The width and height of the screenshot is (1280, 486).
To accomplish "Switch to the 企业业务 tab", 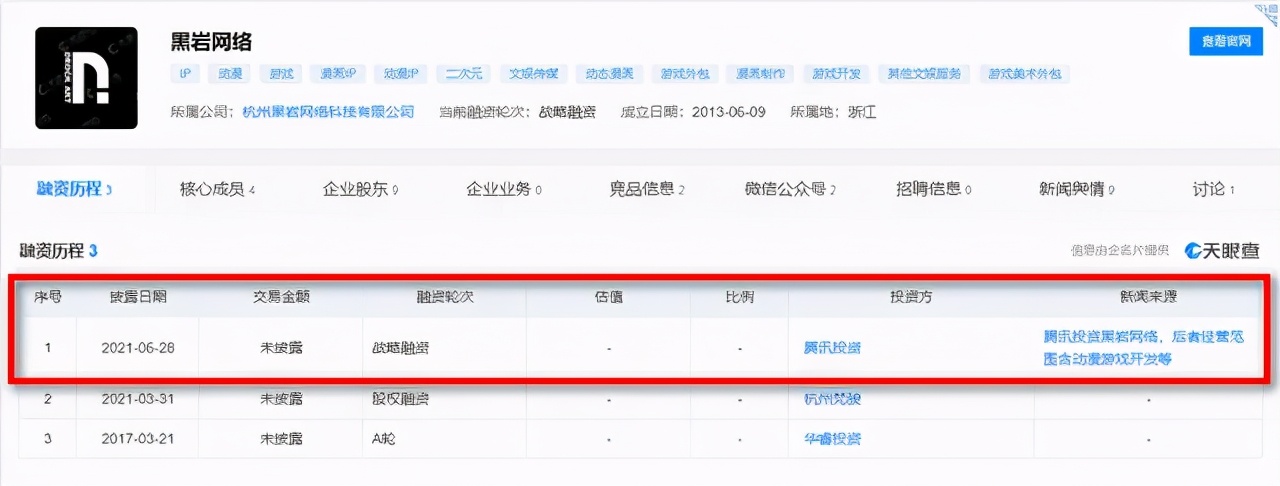I will pyautogui.click(x=504, y=189).
